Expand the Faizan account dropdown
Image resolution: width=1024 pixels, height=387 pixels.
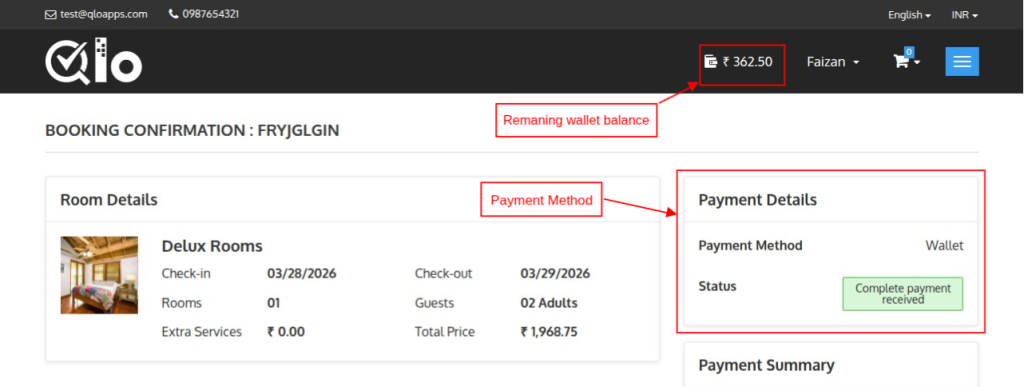(x=833, y=62)
